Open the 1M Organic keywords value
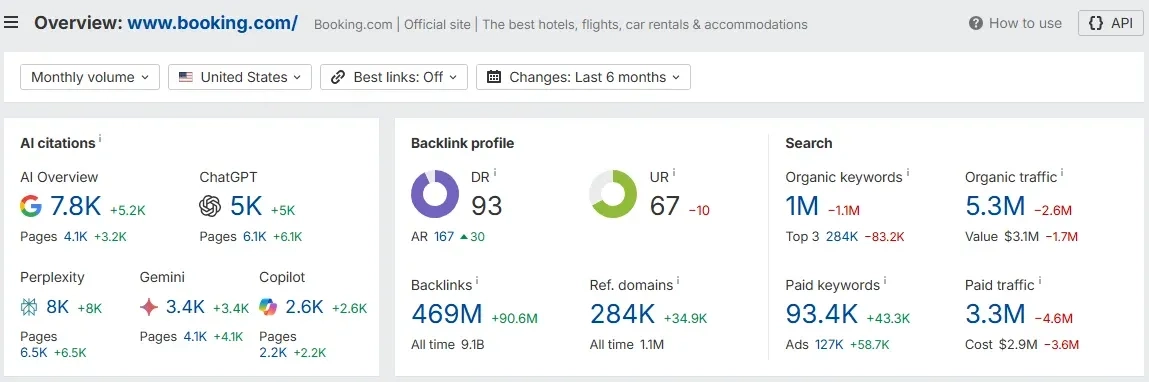 [802, 207]
